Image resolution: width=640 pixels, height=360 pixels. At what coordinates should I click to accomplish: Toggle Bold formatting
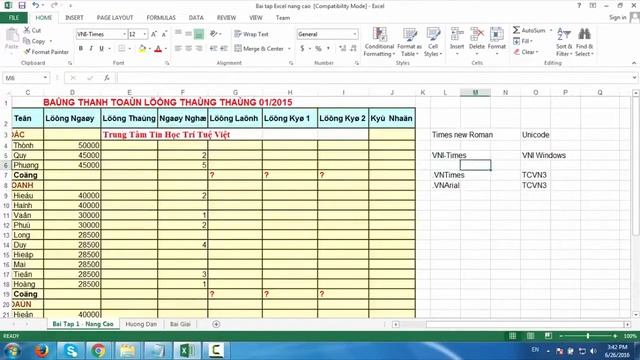(81, 49)
